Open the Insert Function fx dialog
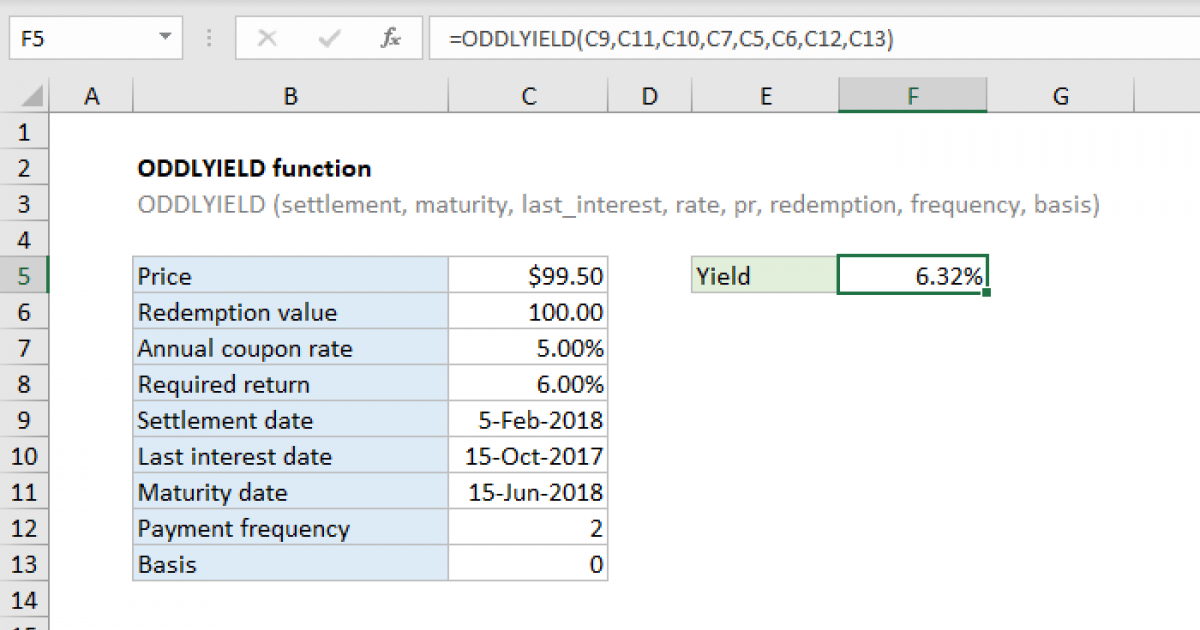 [391, 39]
